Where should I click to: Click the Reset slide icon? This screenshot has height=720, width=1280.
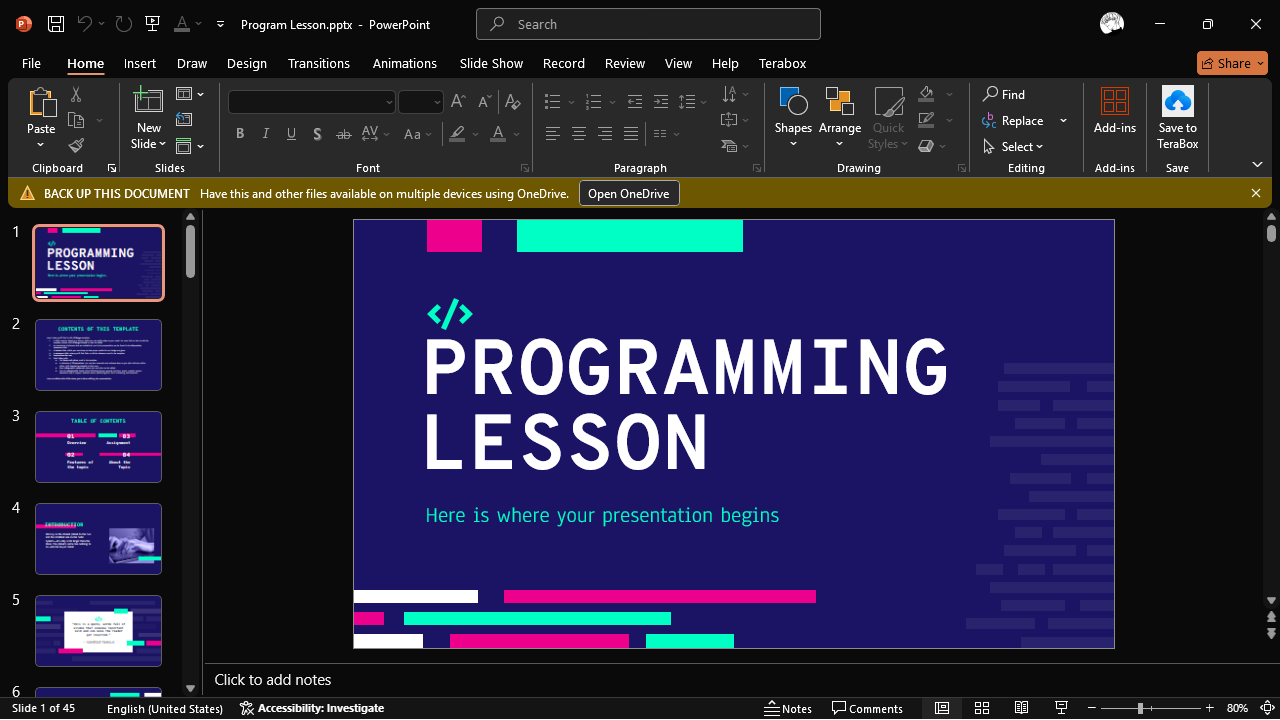[x=183, y=120]
